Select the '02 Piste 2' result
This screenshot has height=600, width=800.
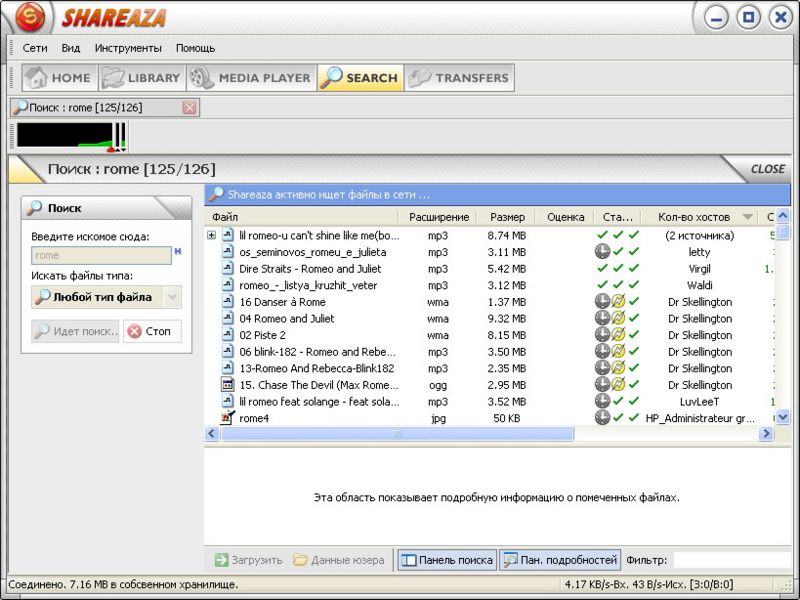tap(262, 335)
